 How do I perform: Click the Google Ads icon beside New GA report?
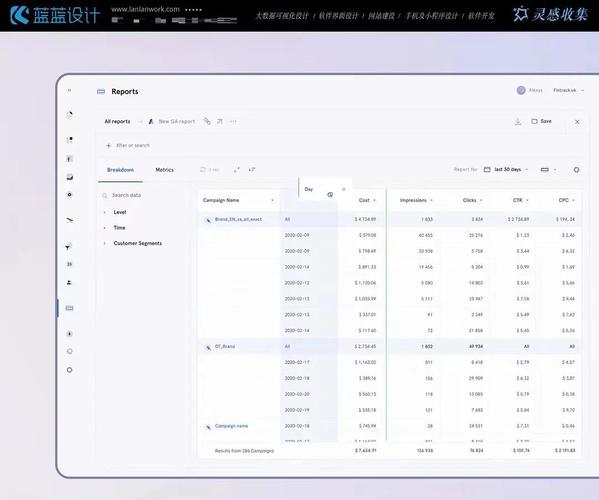151,121
